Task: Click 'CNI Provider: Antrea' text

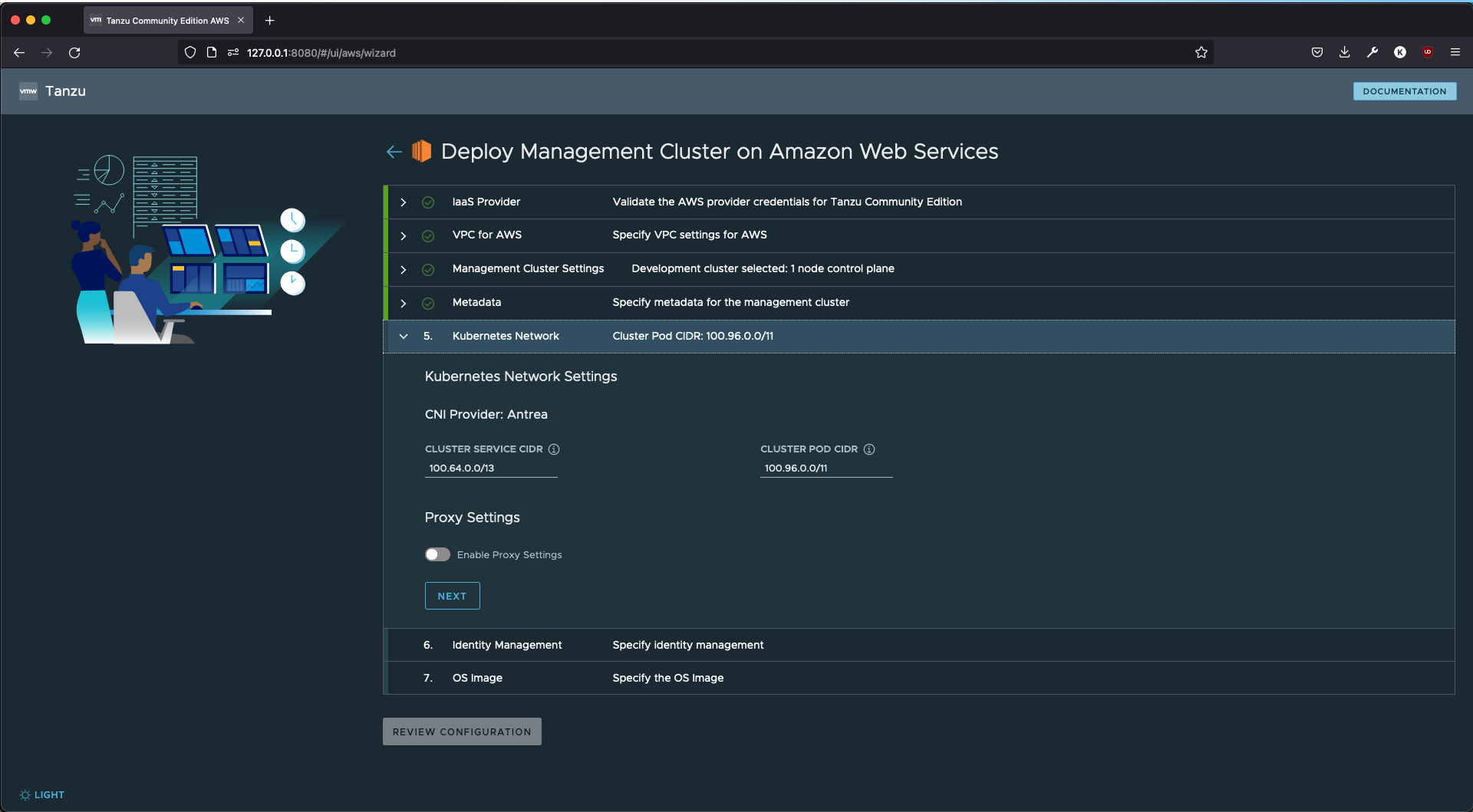Action: click(486, 414)
